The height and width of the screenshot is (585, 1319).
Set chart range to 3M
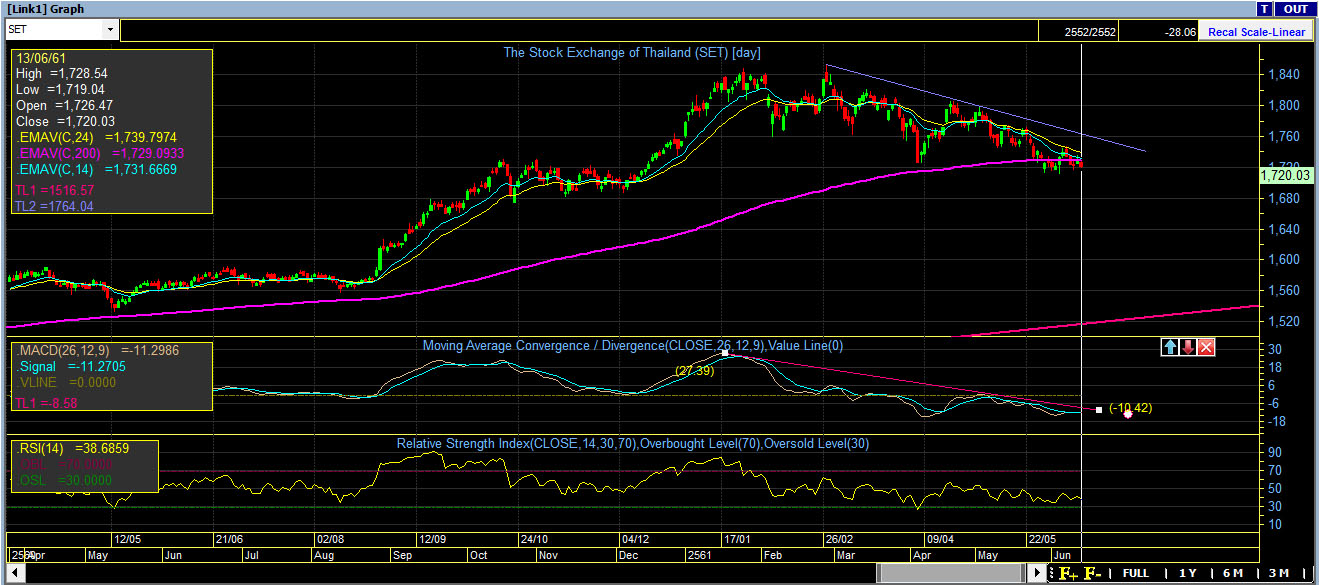[x=1278, y=574]
